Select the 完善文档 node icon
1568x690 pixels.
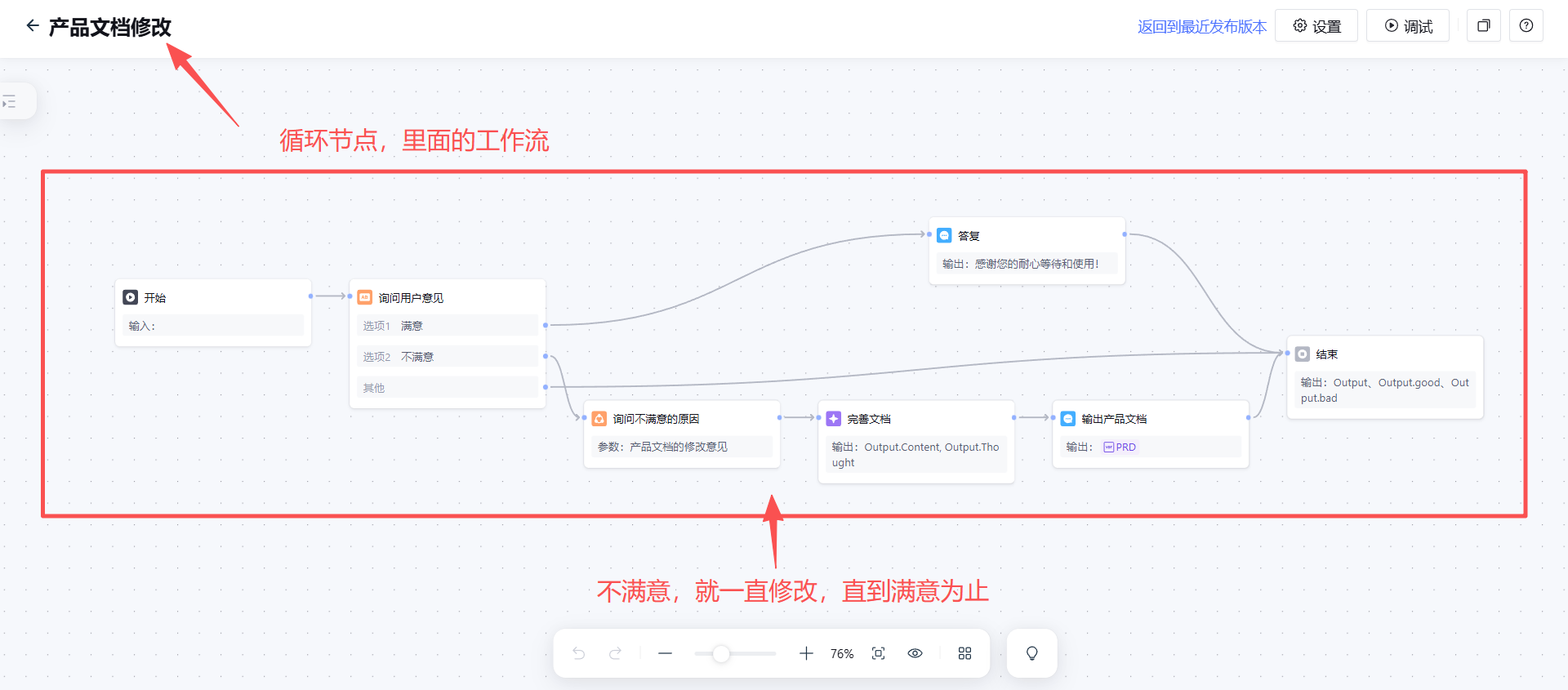coord(834,418)
